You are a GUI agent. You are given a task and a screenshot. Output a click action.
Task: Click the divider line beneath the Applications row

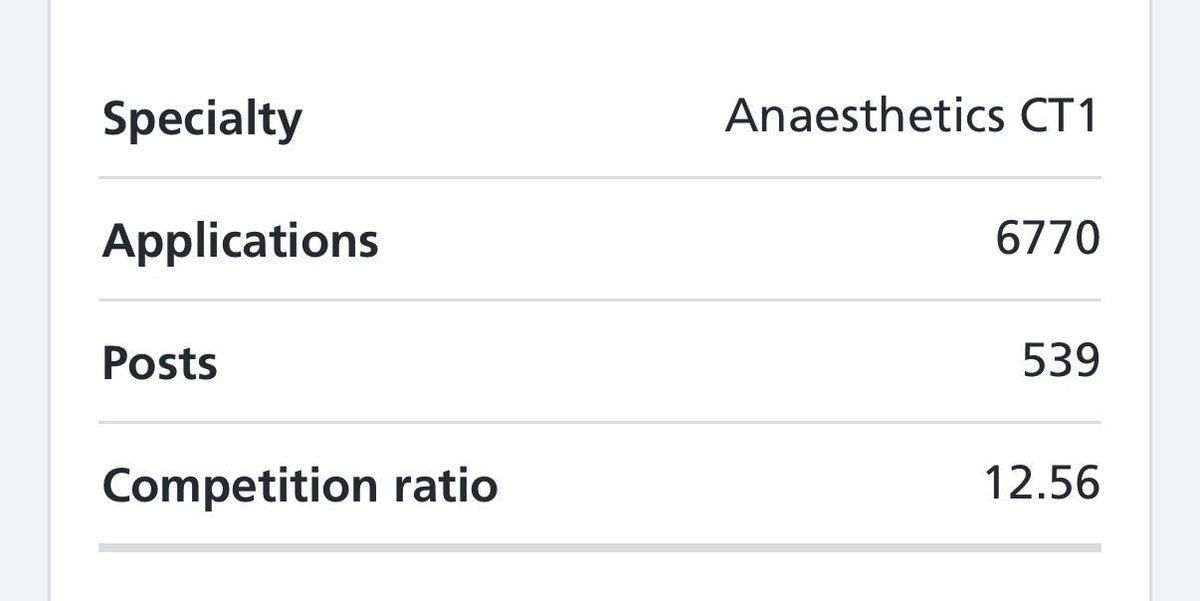click(600, 300)
